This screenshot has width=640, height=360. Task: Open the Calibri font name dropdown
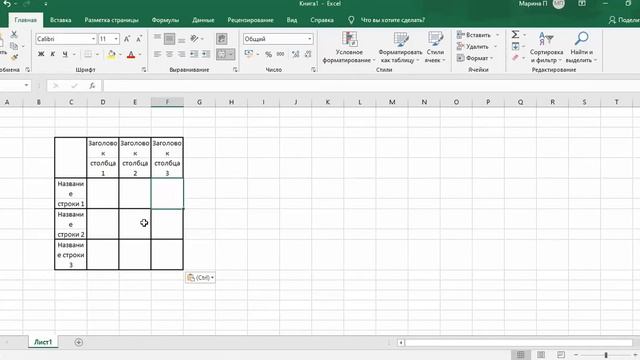click(93, 39)
